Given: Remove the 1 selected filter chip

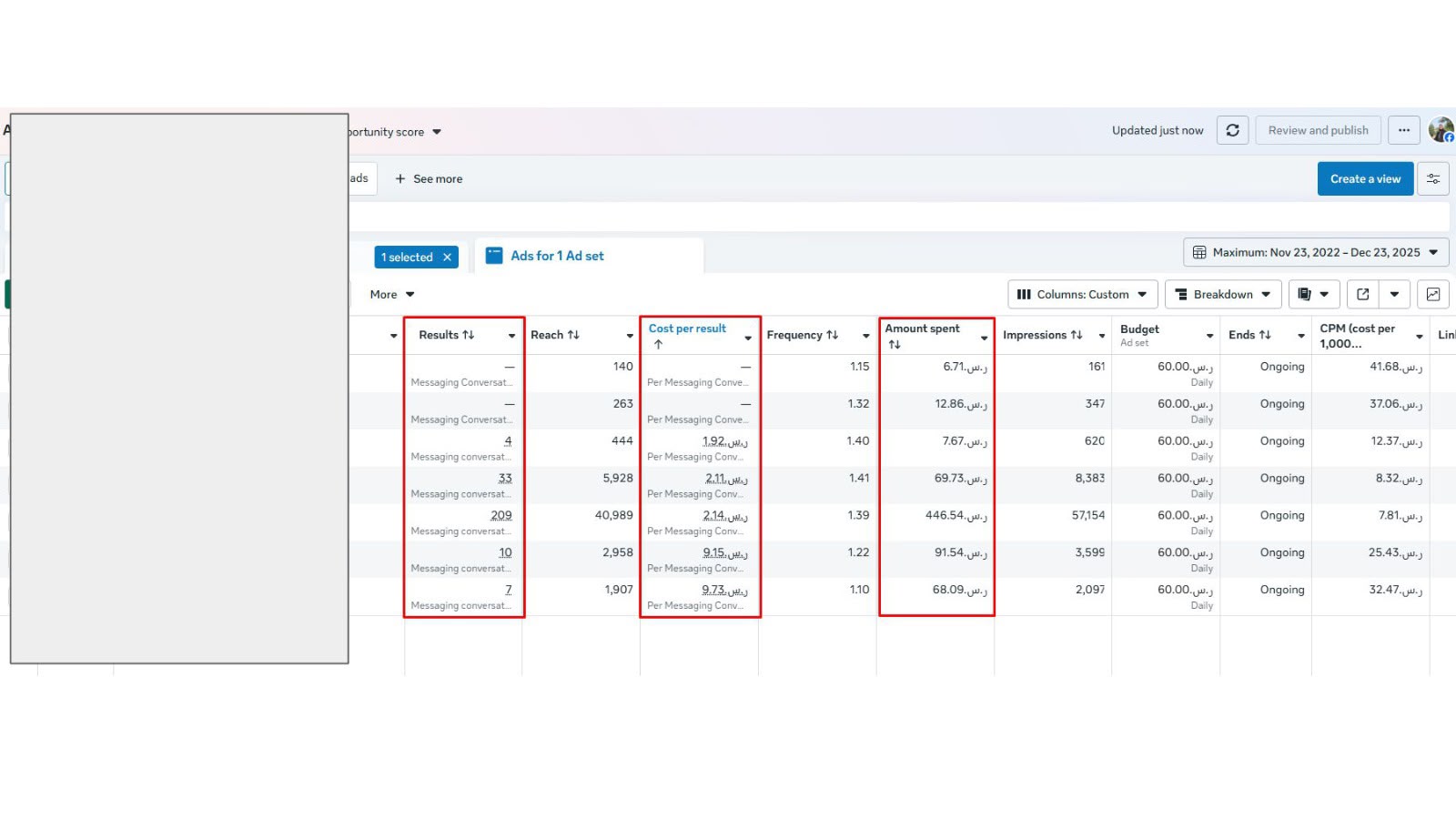Looking at the screenshot, I should pos(447,258).
